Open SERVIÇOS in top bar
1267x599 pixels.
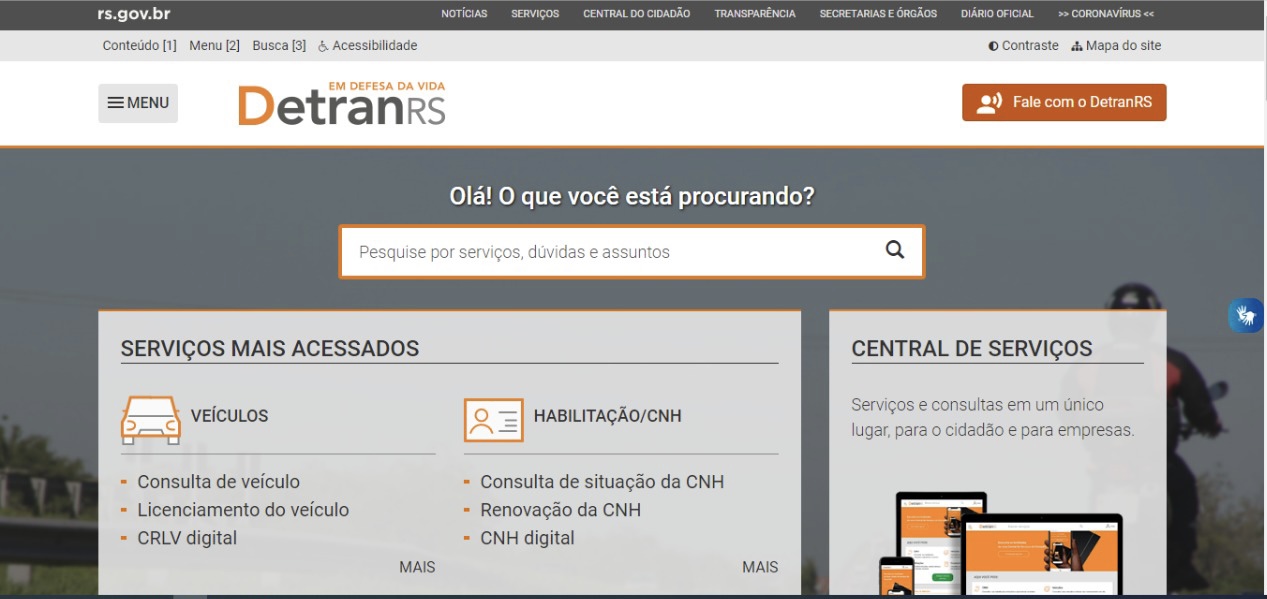pyautogui.click(x=535, y=14)
